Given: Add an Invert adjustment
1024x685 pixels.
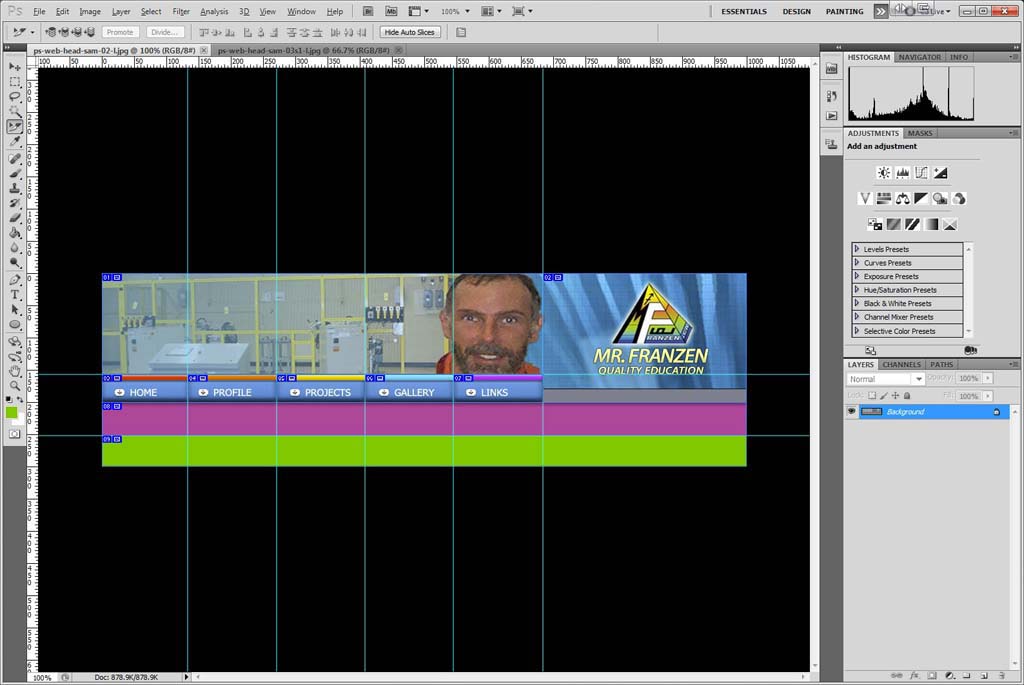Looking at the screenshot, I should click(x=874, y=225).
